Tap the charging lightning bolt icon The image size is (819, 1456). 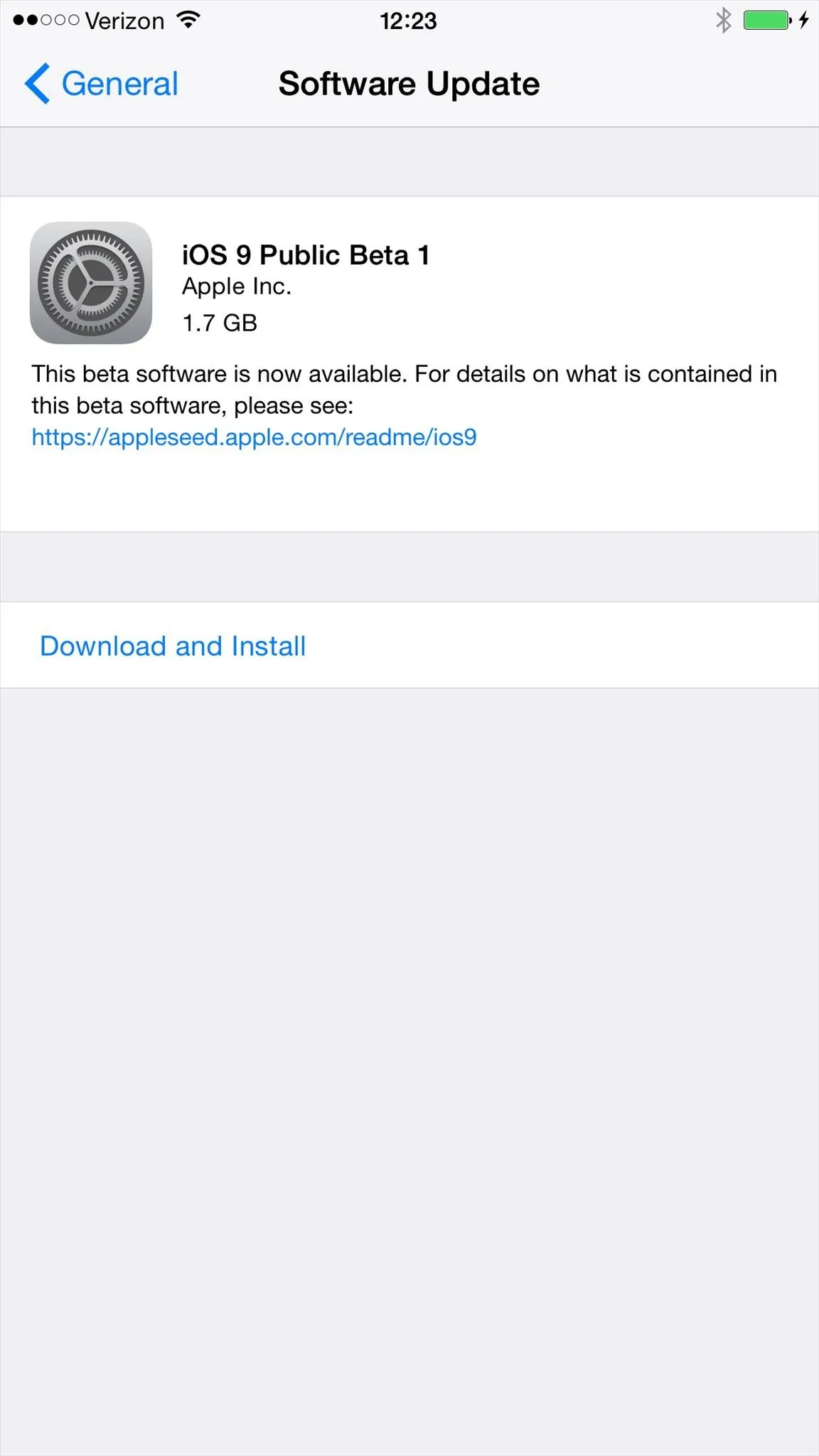[x=804, y=20]
